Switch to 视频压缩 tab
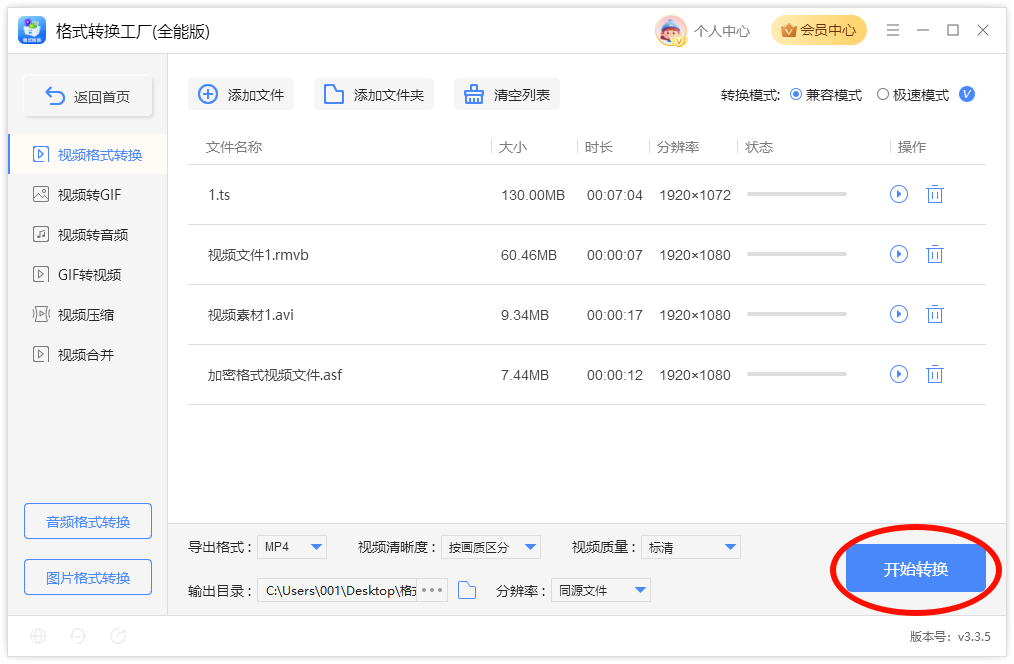The height and width of the screenshot is (664, 1014). tap(88, 315)
